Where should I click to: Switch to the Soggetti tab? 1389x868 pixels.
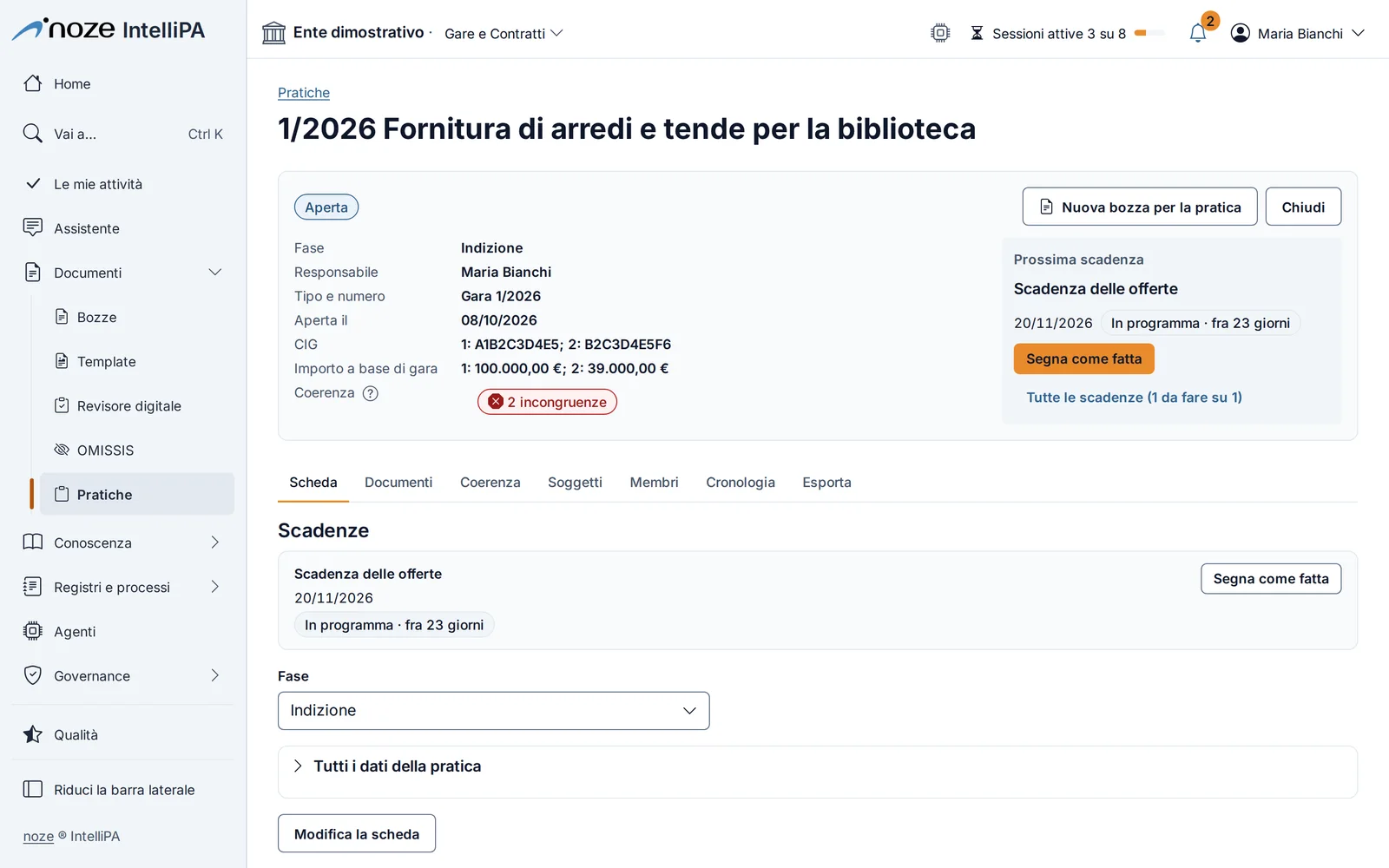575,483
